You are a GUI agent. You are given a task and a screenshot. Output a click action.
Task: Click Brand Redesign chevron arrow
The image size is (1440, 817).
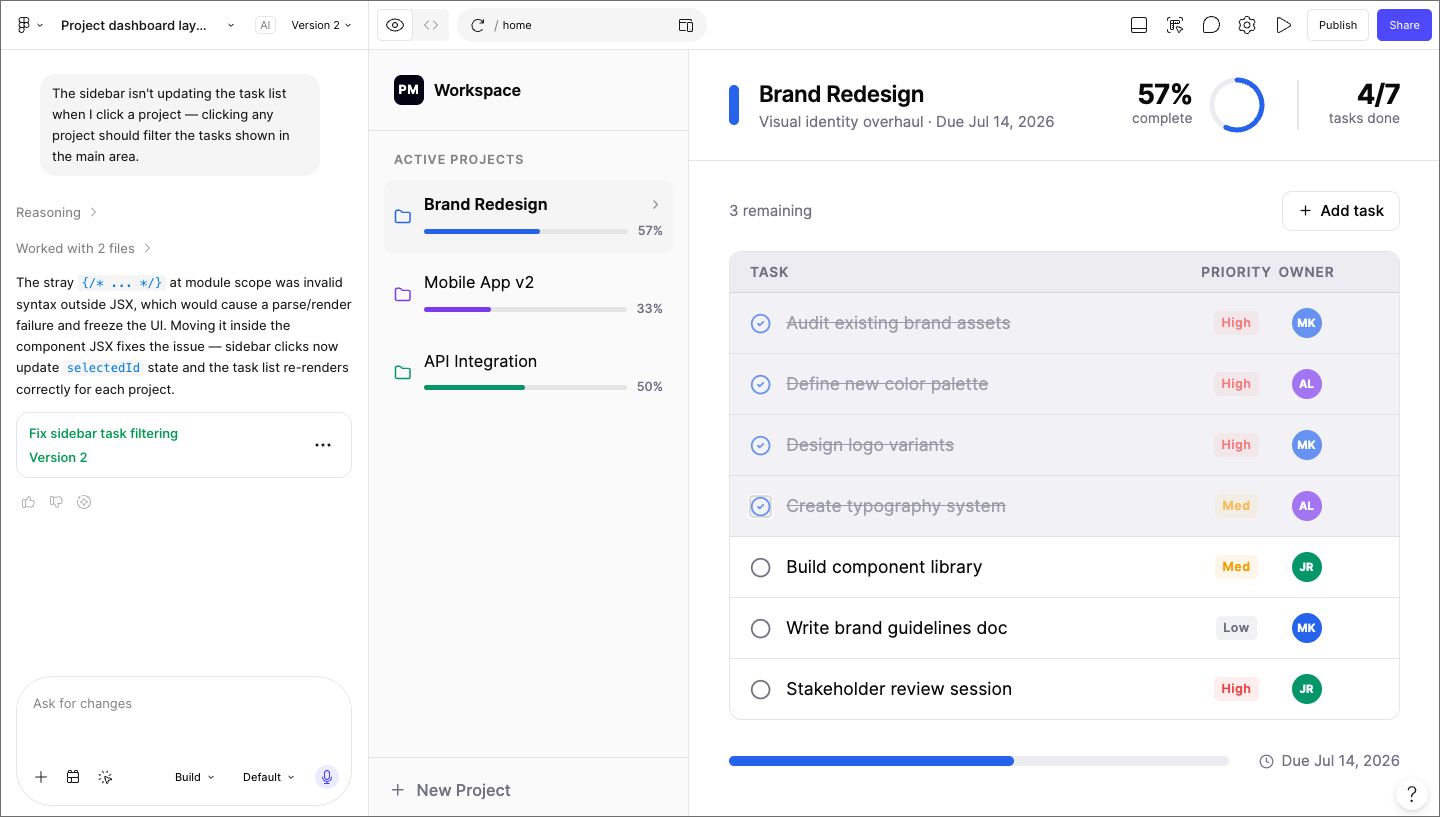tap(655, 204)
